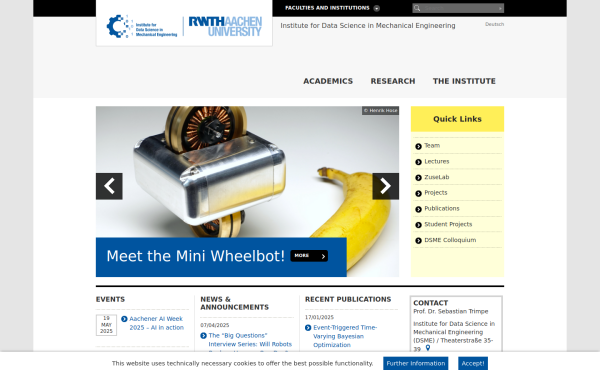Click the Henrik Hose photo credit
This screenshot has width=600, height=375.
point(380,111)
